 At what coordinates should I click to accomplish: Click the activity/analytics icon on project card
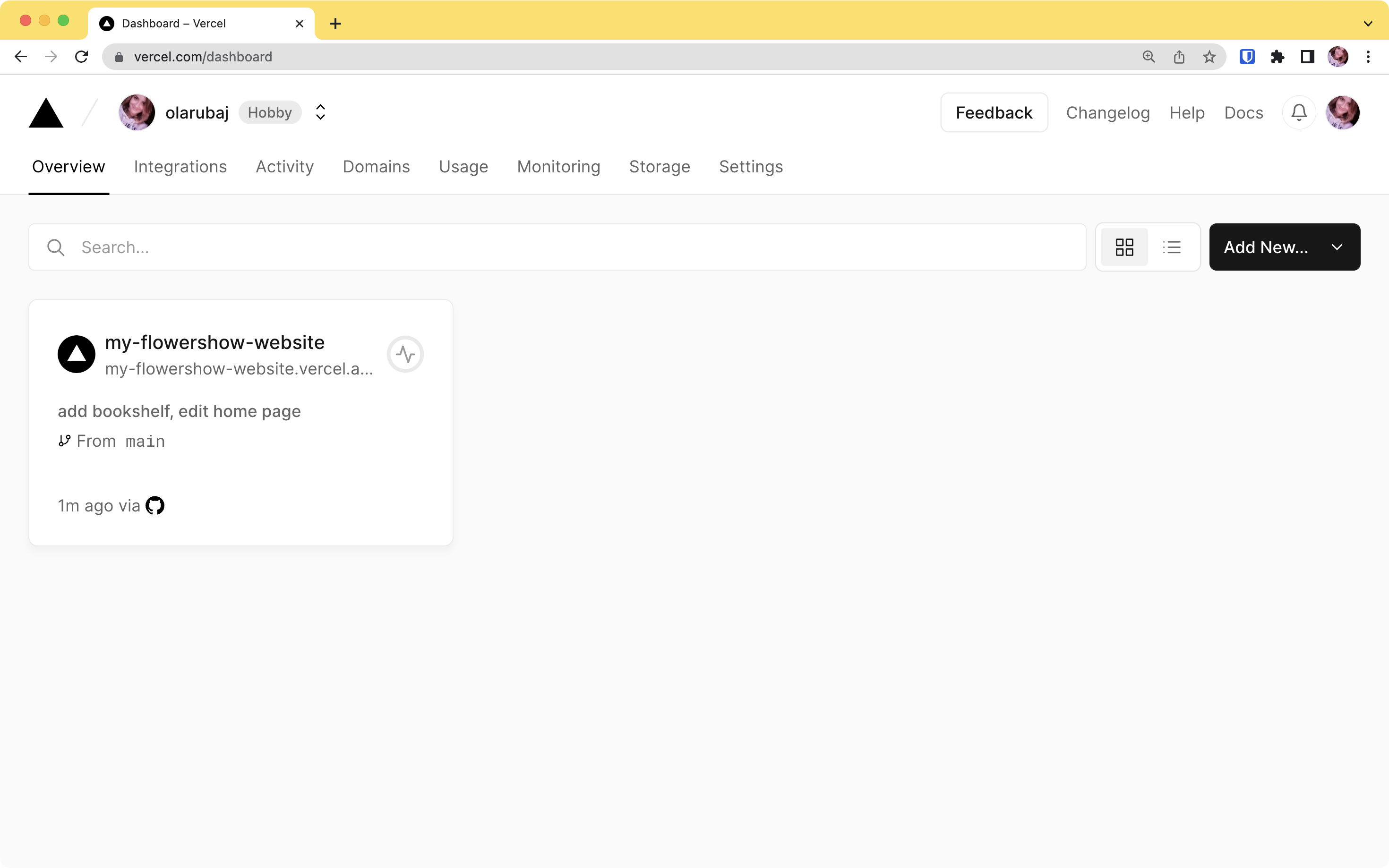pos(406,354)
